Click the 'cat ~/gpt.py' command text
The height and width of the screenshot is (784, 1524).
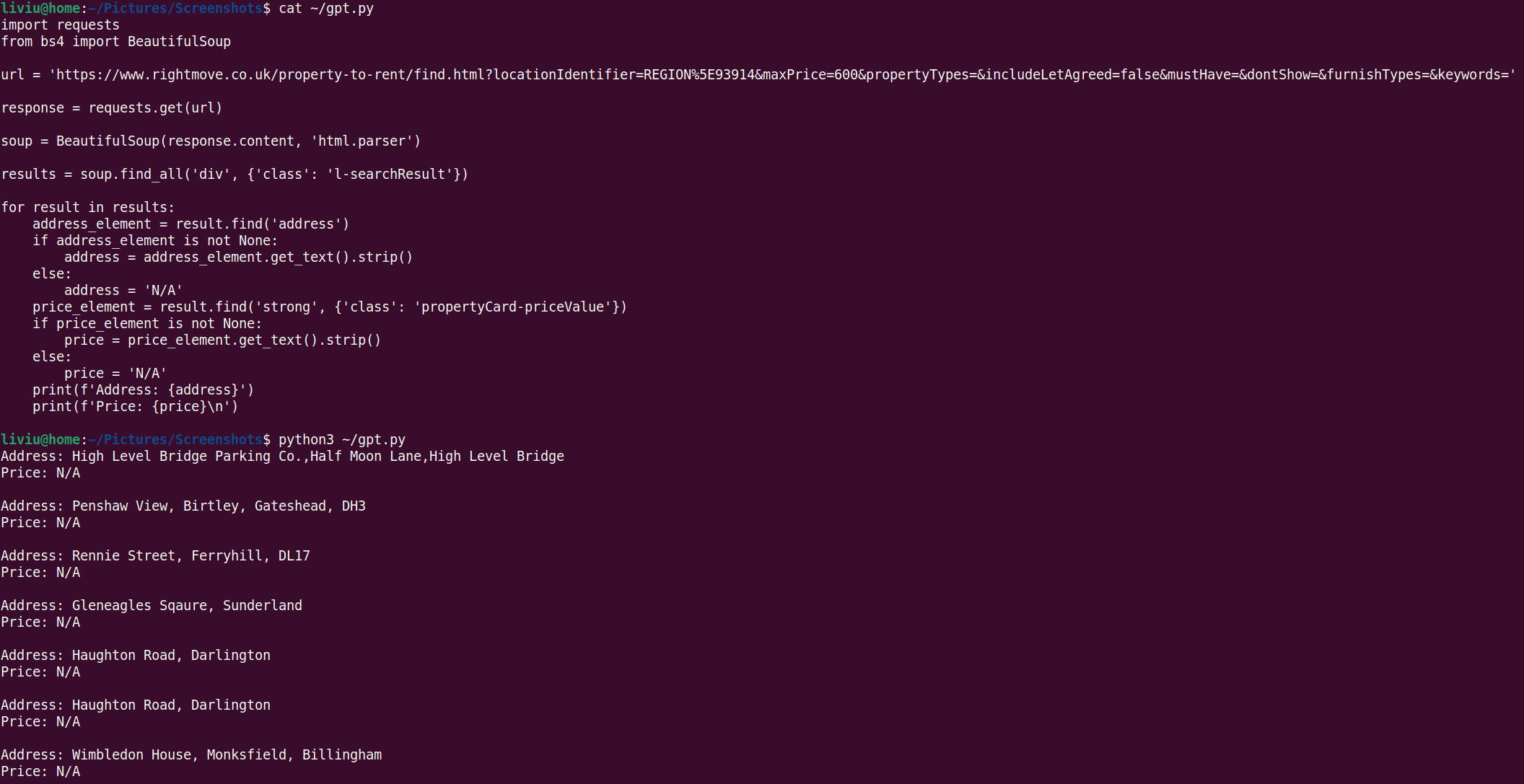[326, 9]
